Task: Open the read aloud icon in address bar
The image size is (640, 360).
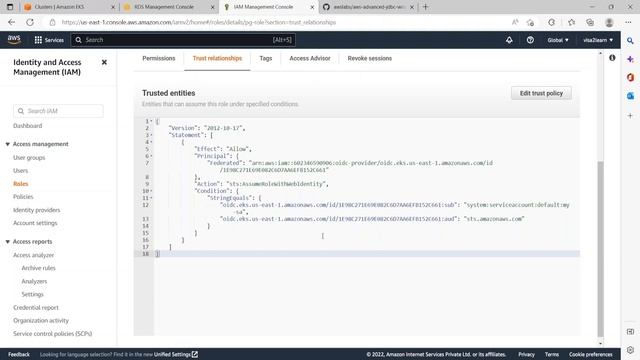Action: click(515, 22)
